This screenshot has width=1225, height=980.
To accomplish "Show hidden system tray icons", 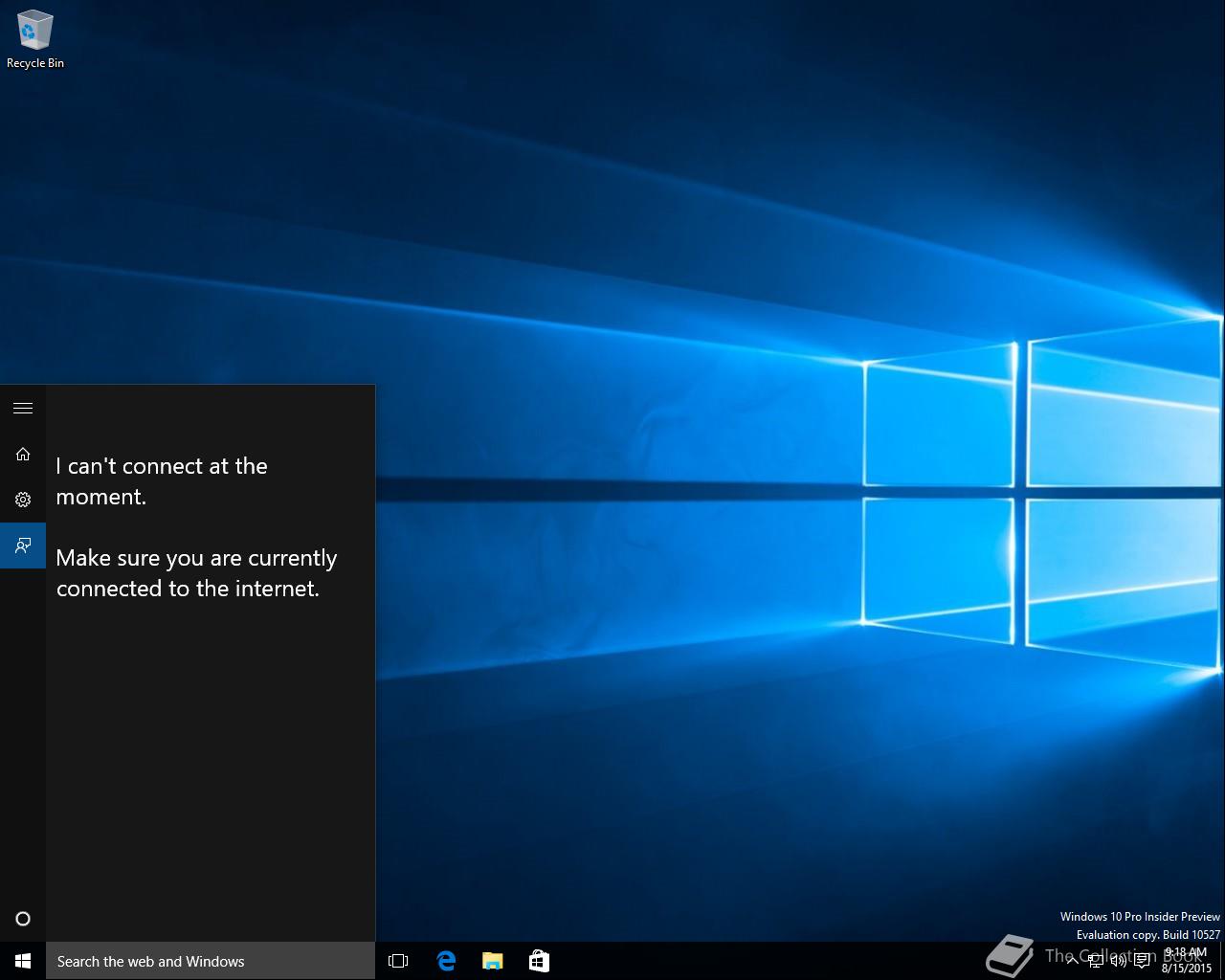I will point(1073,961).
